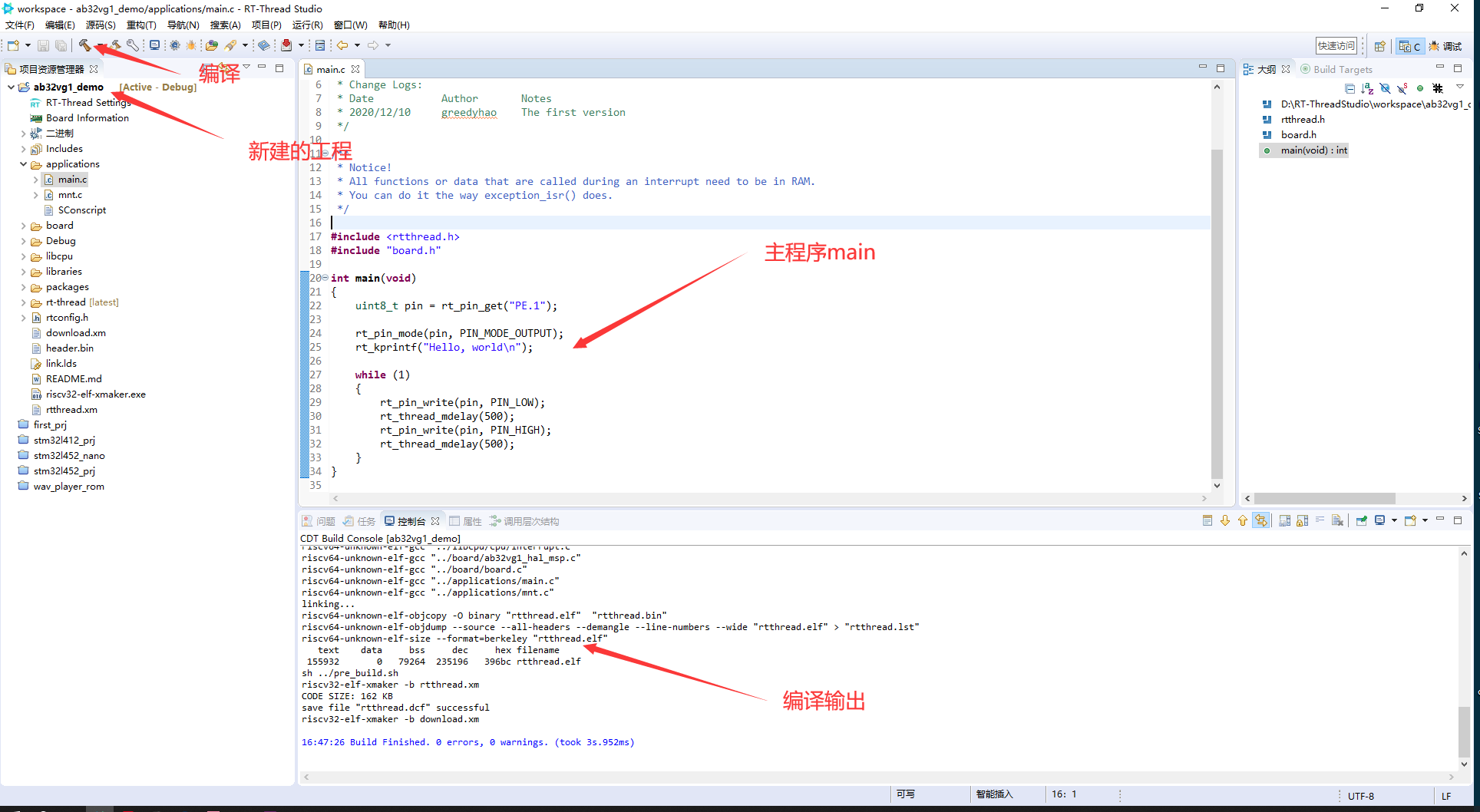Collapse all items in the outline view
This screenshot has width=1480, height=812.
[1350, 88]
